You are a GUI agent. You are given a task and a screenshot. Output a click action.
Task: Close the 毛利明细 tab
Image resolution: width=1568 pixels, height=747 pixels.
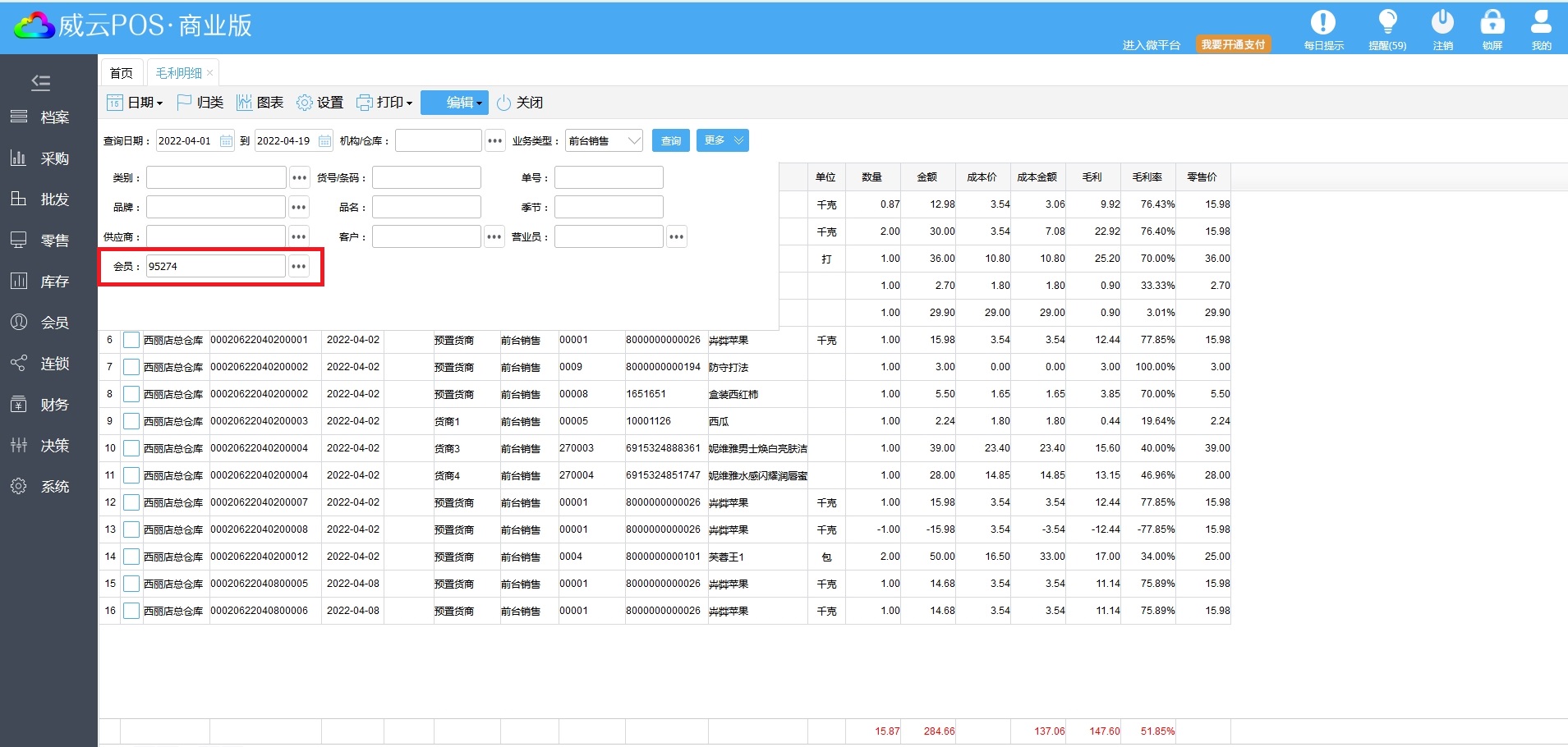(210, 73)
